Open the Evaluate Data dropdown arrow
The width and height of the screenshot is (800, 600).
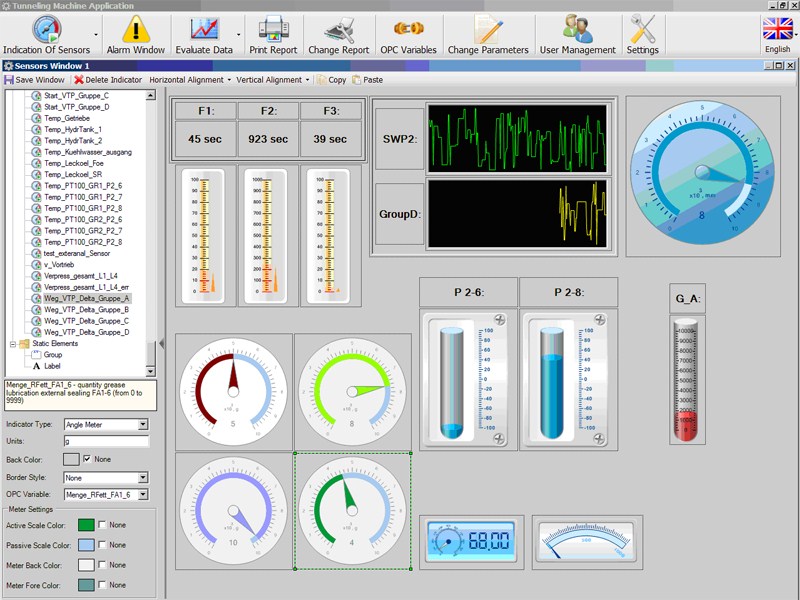pos(238,35)
